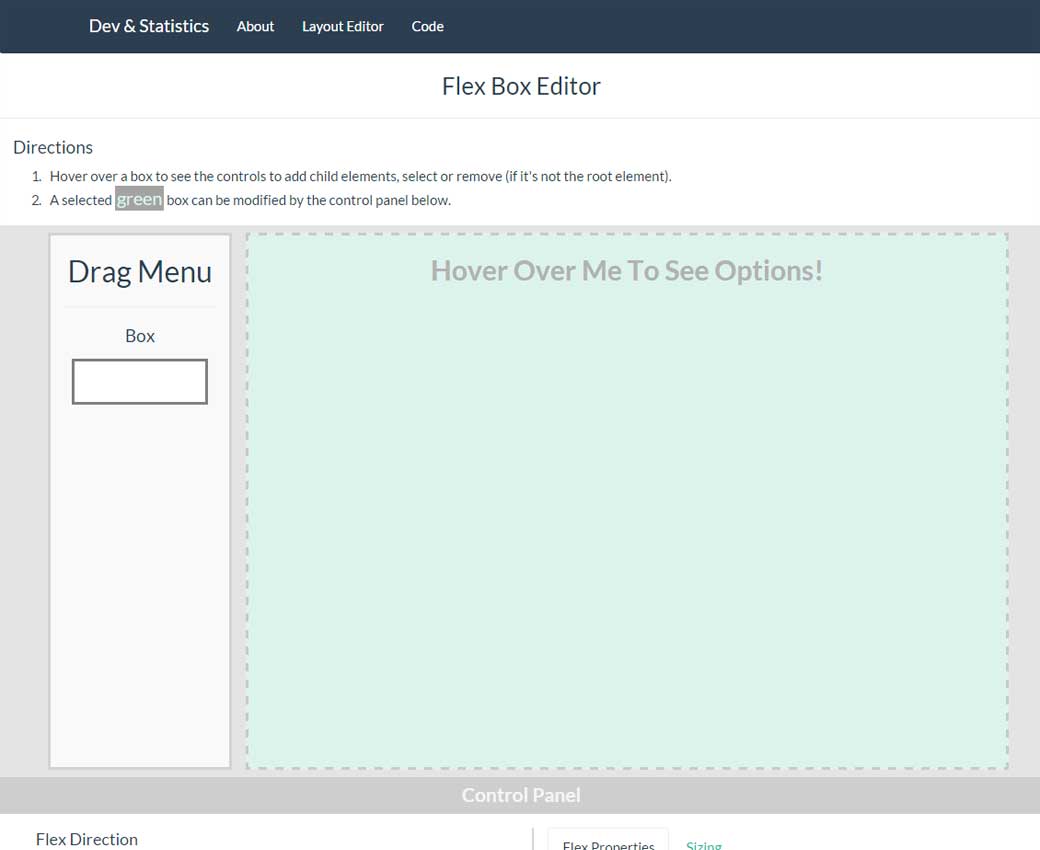
Task: Click the Hover Over Me To See Options text
Action: (626, 271)
